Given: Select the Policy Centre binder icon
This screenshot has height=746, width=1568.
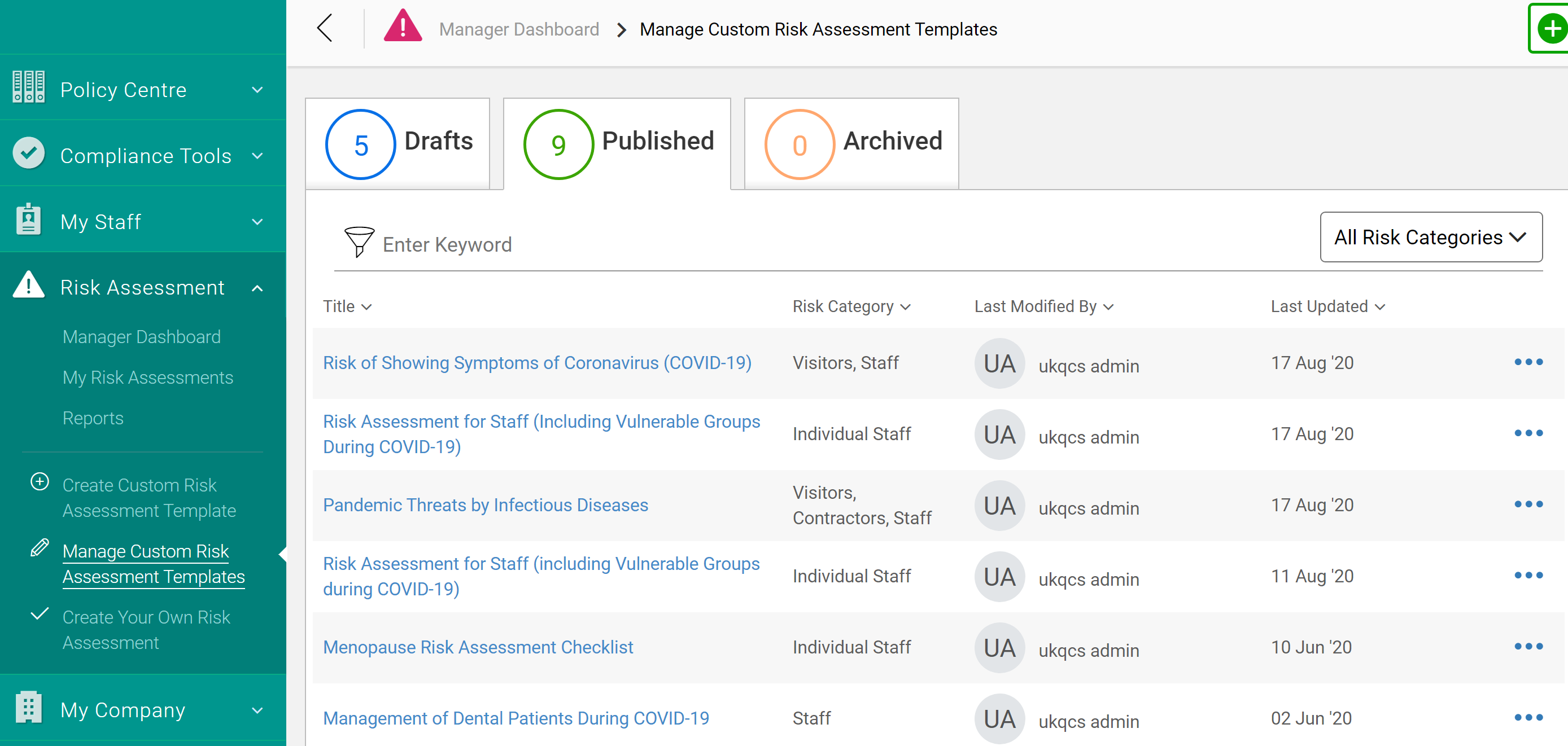Looking at the screenshot, I should pos(28,87).
